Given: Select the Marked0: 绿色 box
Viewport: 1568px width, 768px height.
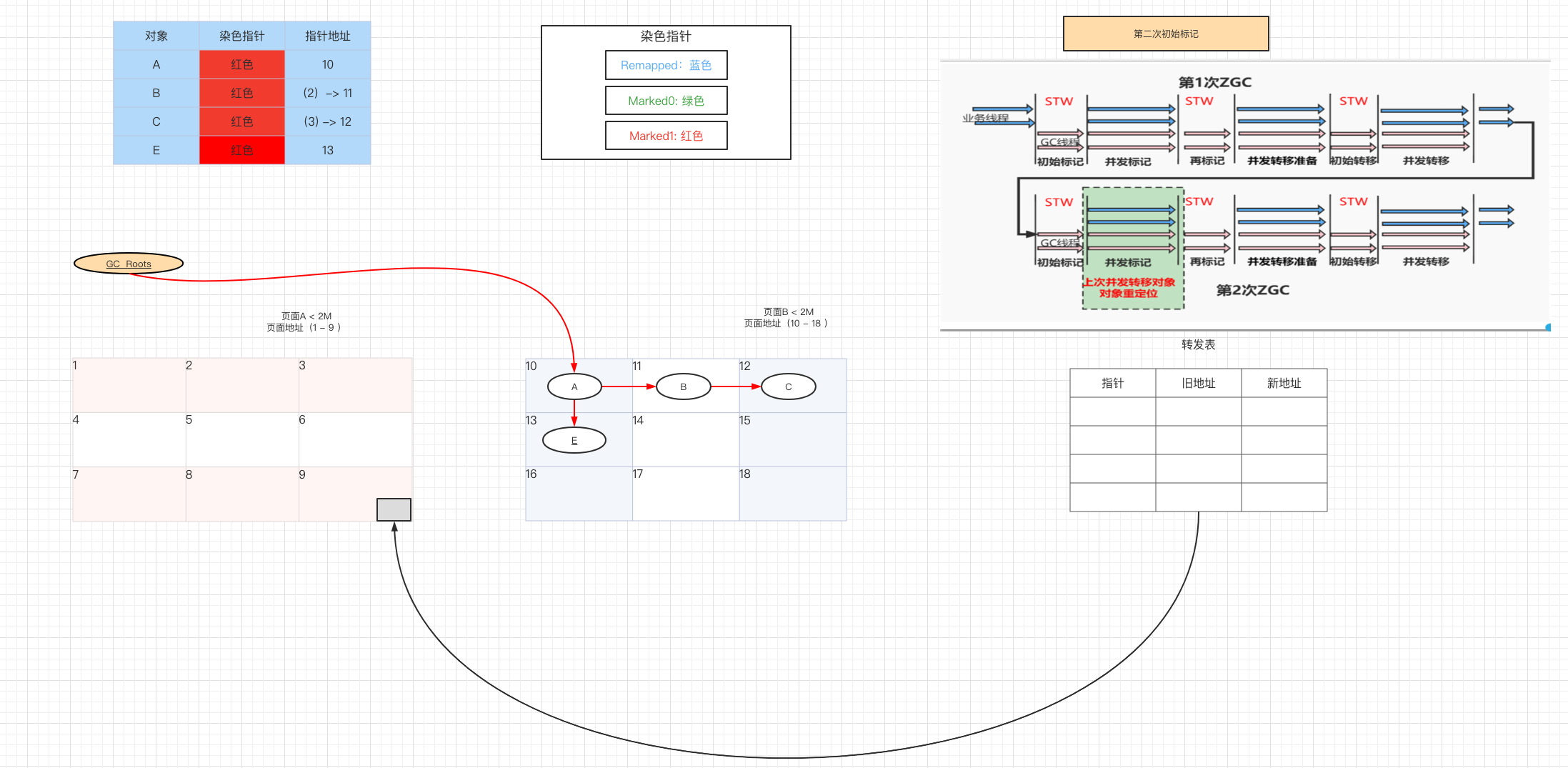Looking at the screenshot, I should 666,101.
